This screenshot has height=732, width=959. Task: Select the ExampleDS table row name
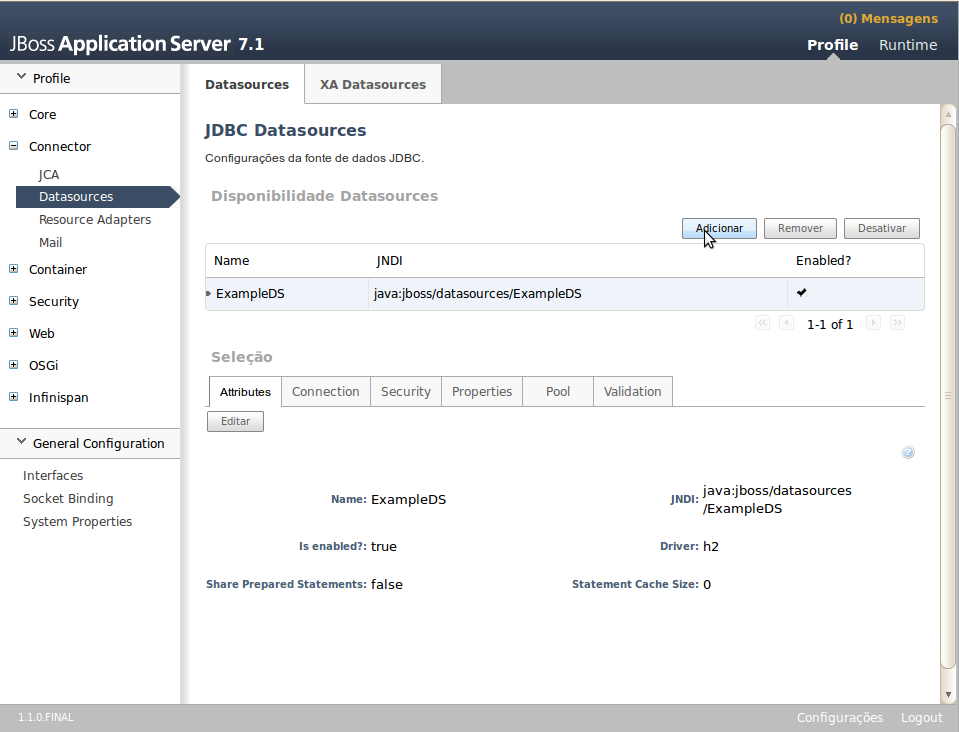250,294
